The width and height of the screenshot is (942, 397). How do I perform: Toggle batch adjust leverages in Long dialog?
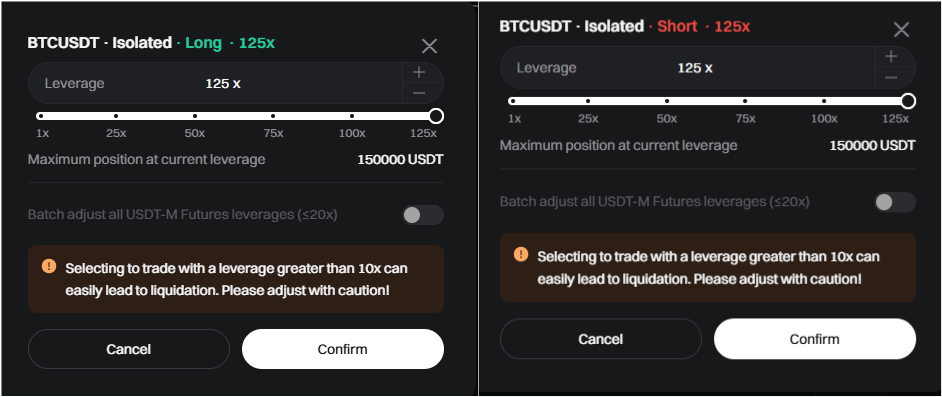tap(422, 215)
